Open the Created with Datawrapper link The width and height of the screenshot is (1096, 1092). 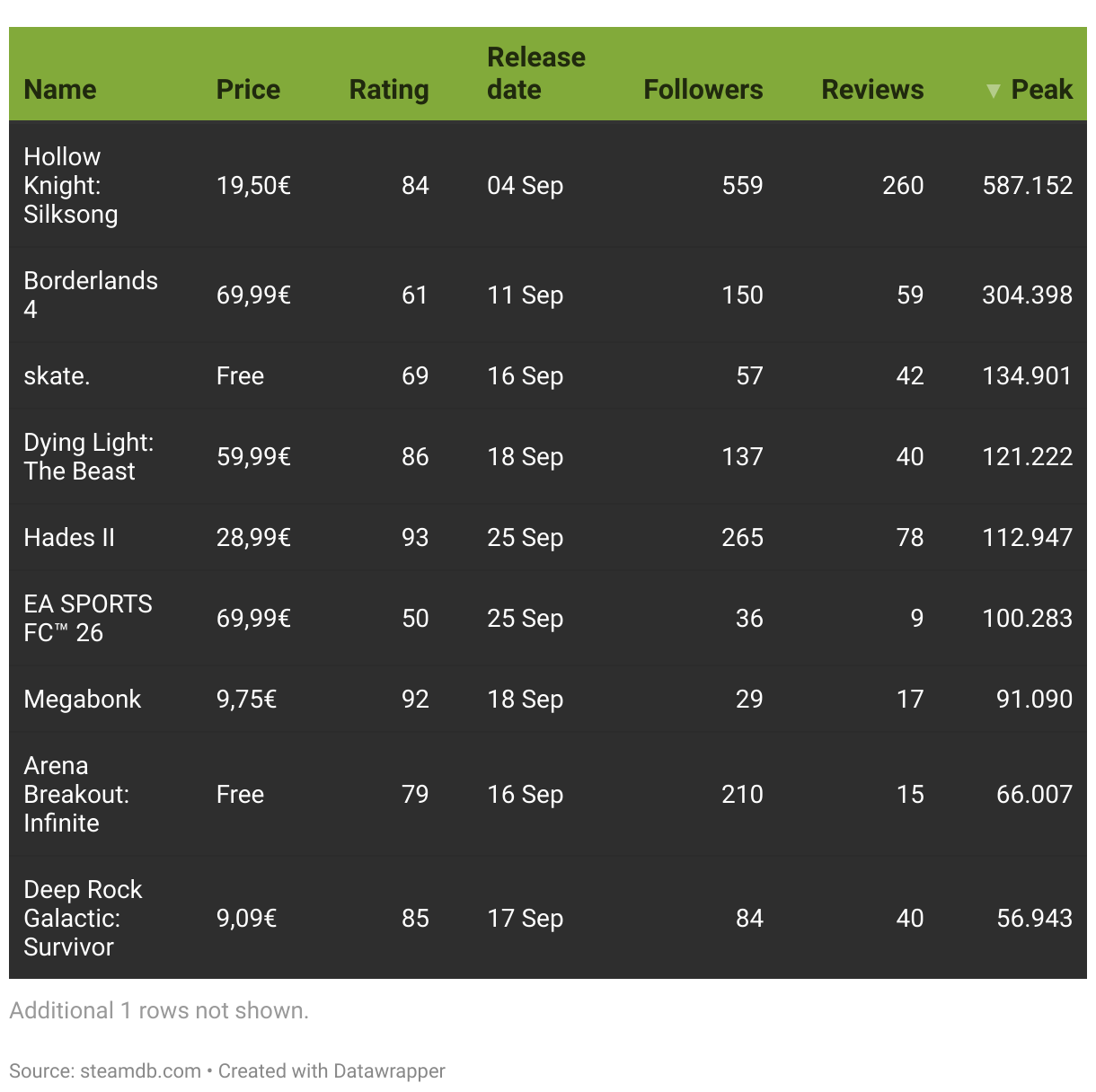pos(331,1070)
